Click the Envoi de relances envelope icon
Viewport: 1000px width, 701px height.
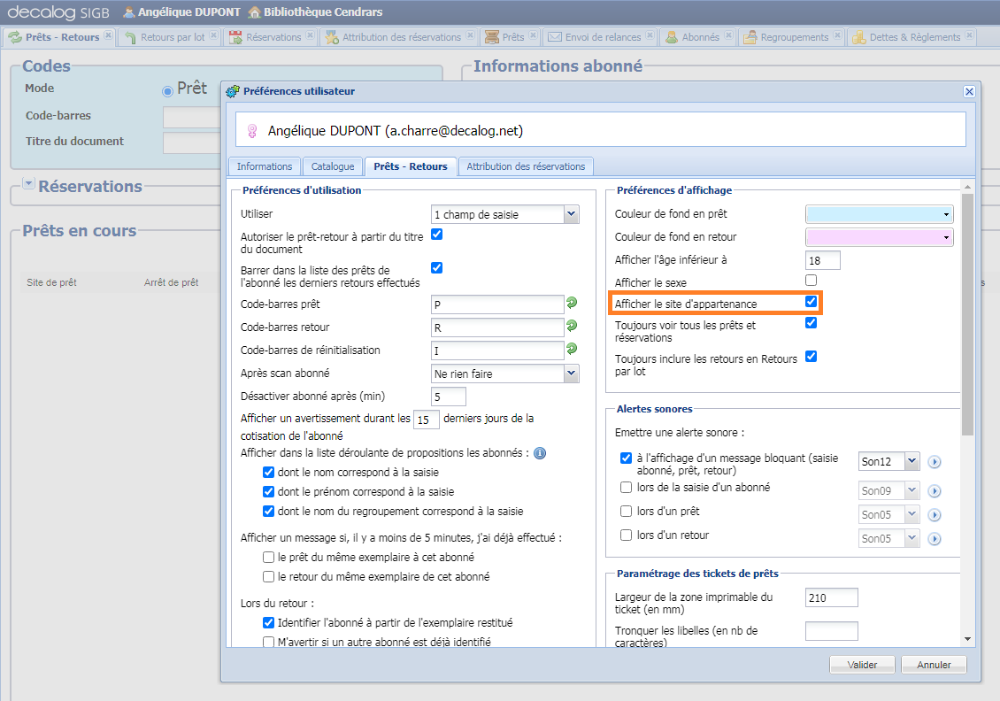(x=554, y=37)
